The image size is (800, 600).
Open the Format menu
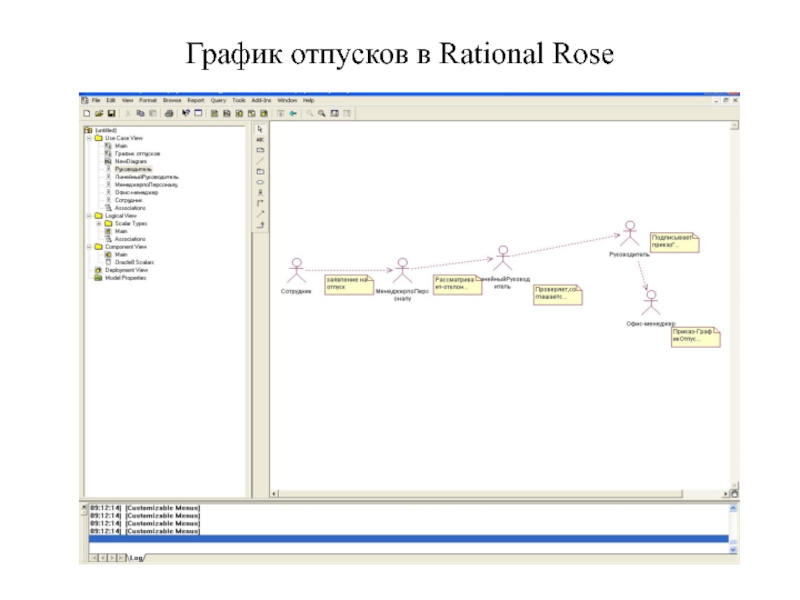pyautogui.click(x=148, y=101)
